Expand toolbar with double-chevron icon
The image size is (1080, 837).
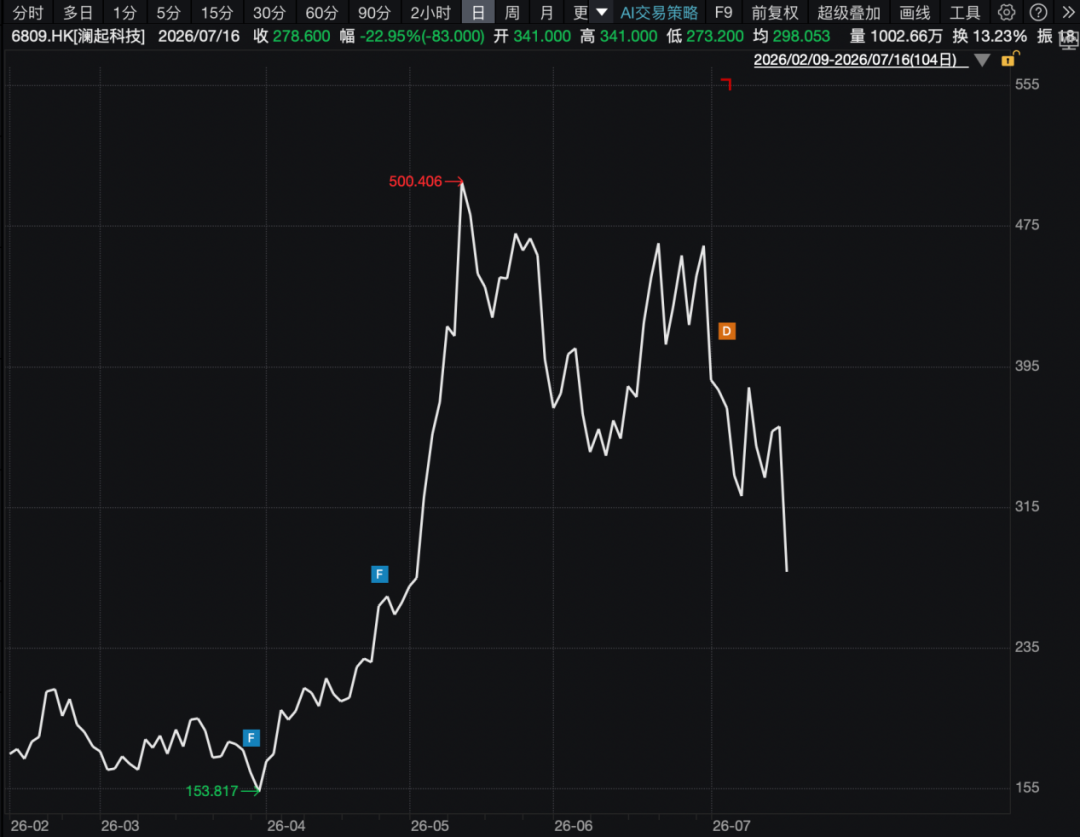[1068, 12]
